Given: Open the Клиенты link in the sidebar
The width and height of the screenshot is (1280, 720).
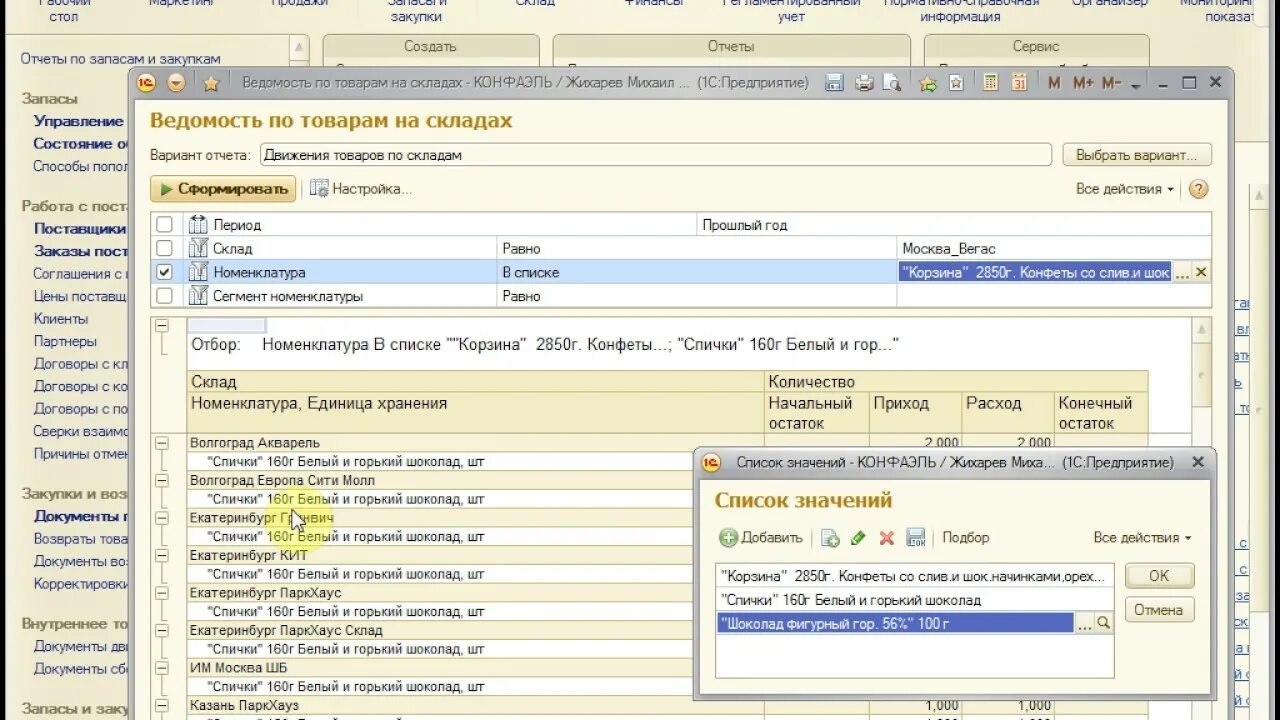Looking at the screenshot, I should pos(61,319).
